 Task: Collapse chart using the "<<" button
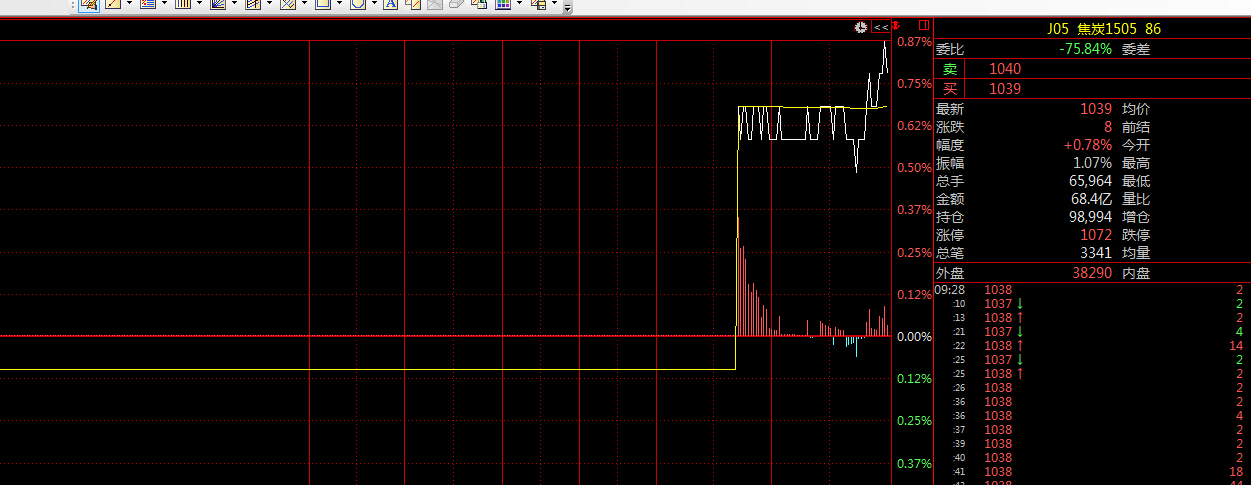point(880,27)
